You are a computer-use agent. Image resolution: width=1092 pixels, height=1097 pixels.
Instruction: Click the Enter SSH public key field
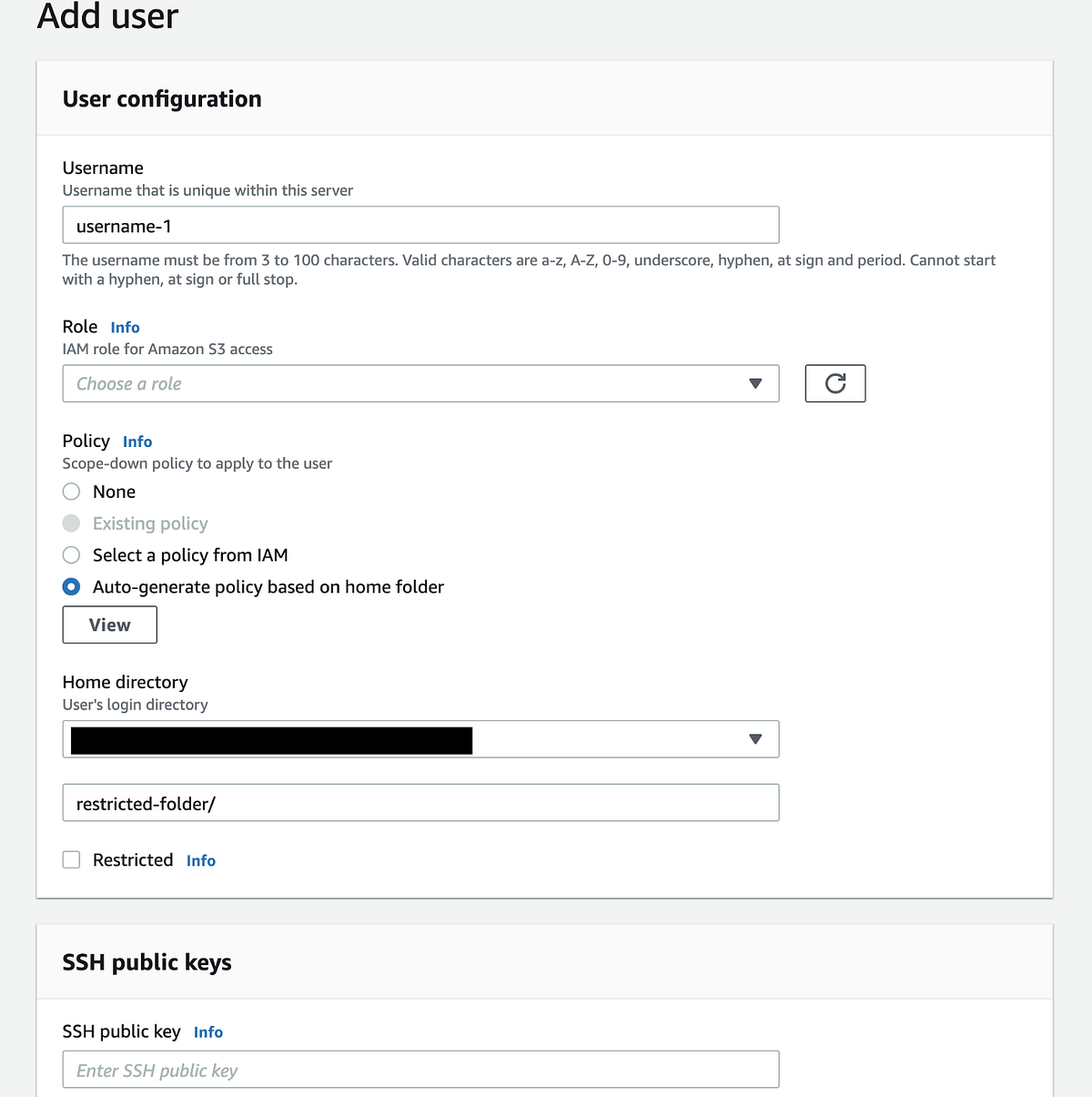coord(419,1069)
